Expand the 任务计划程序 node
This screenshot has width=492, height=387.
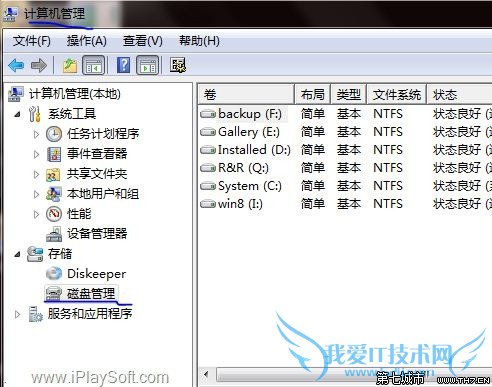[36, 134]
